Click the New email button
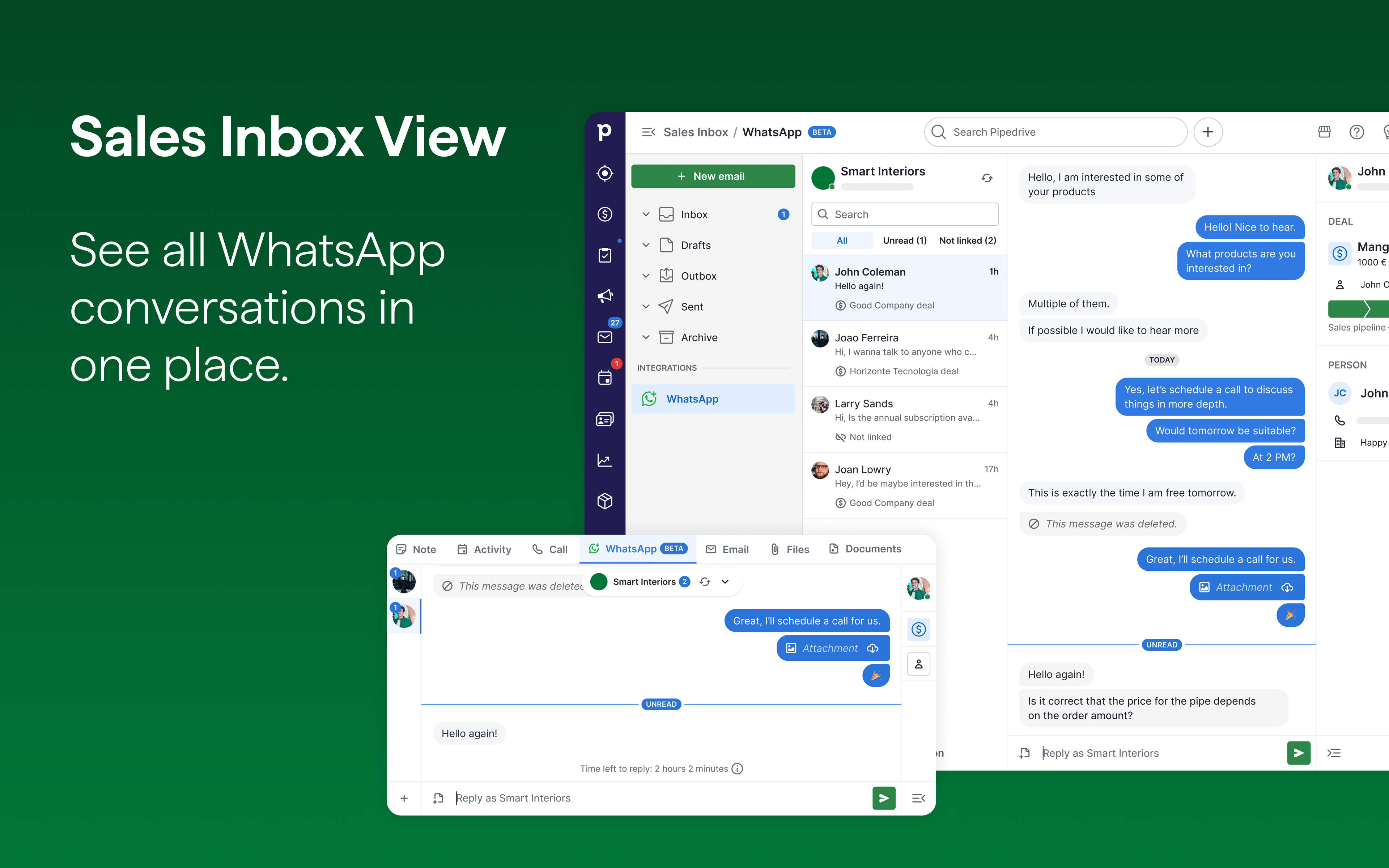Screen dimensions: 1389x868 (x=713, y=176)
